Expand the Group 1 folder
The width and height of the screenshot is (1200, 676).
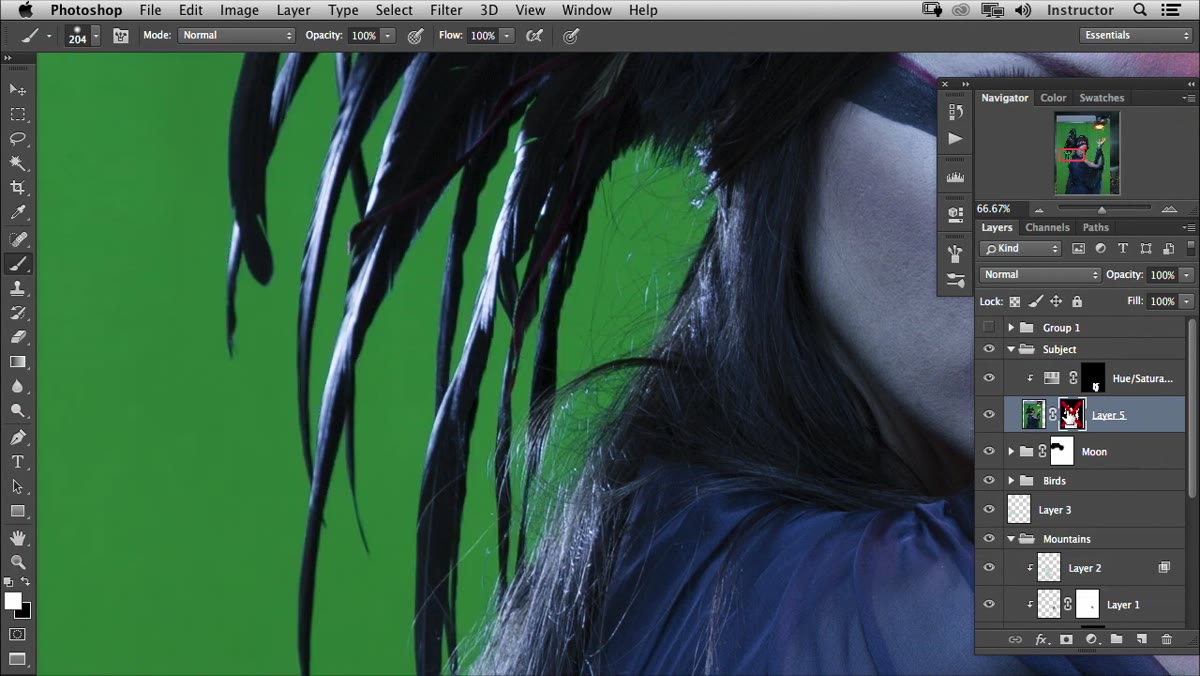(x=1011, y=328)
